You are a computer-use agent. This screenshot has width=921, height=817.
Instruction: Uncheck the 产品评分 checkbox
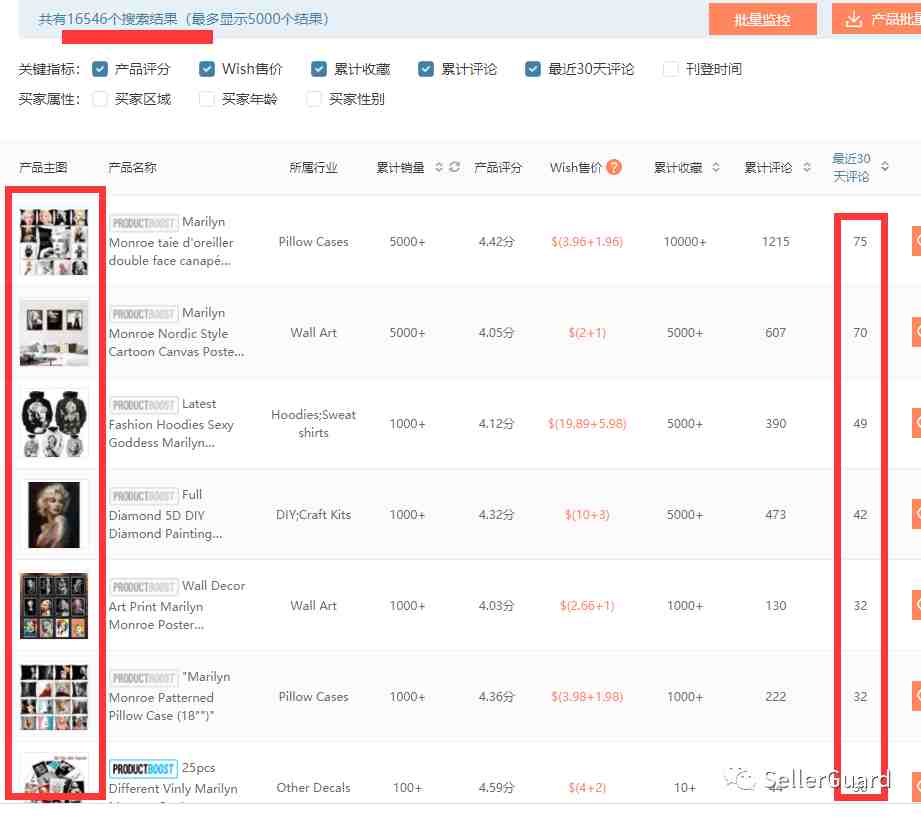pyautogui.click(x=100, y=69)
